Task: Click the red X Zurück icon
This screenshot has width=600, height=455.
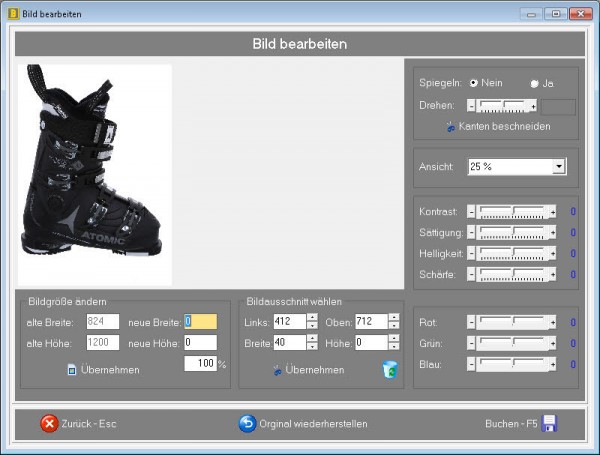Action: tap(49, 424)
